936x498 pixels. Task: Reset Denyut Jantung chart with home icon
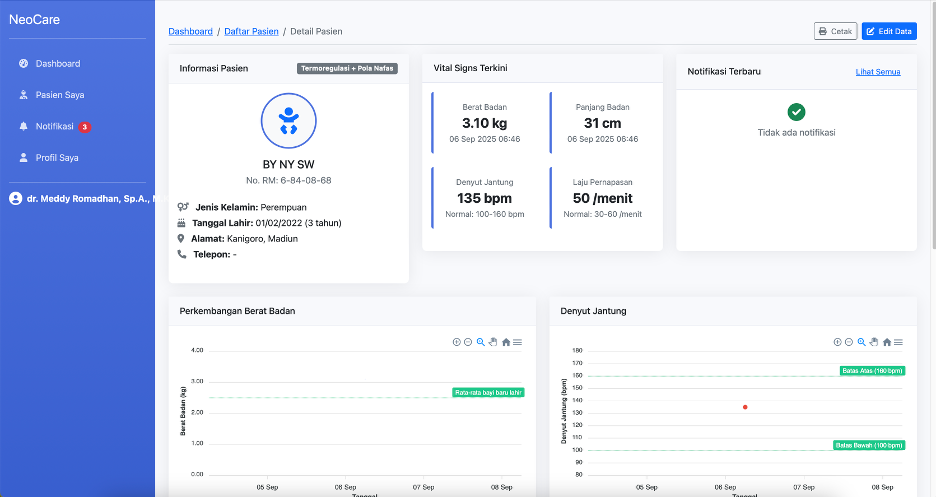click(887, 342)
